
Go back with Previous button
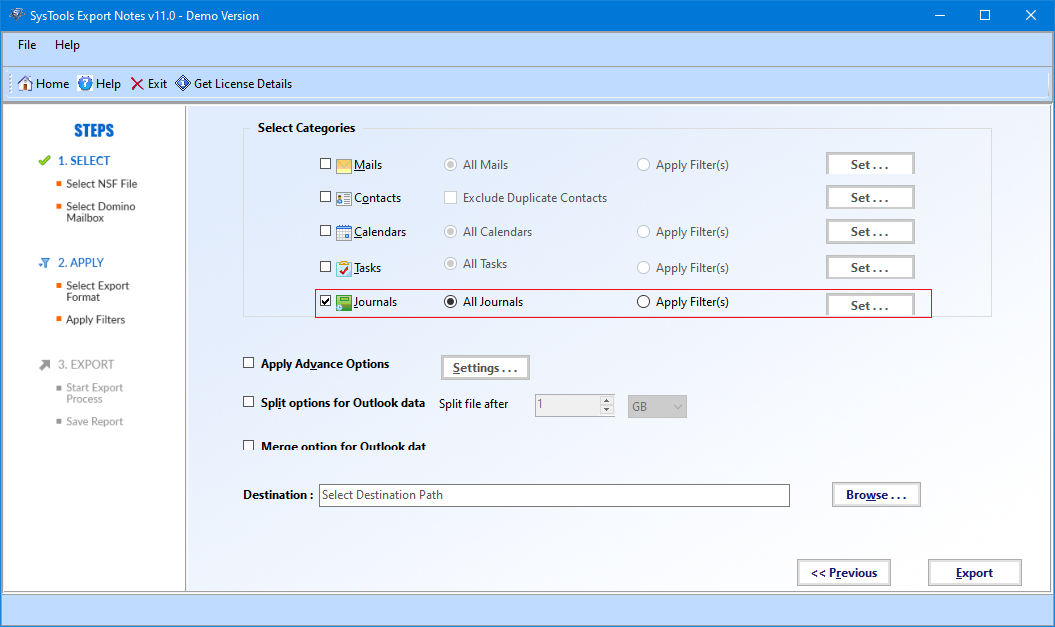pos(844,573)
